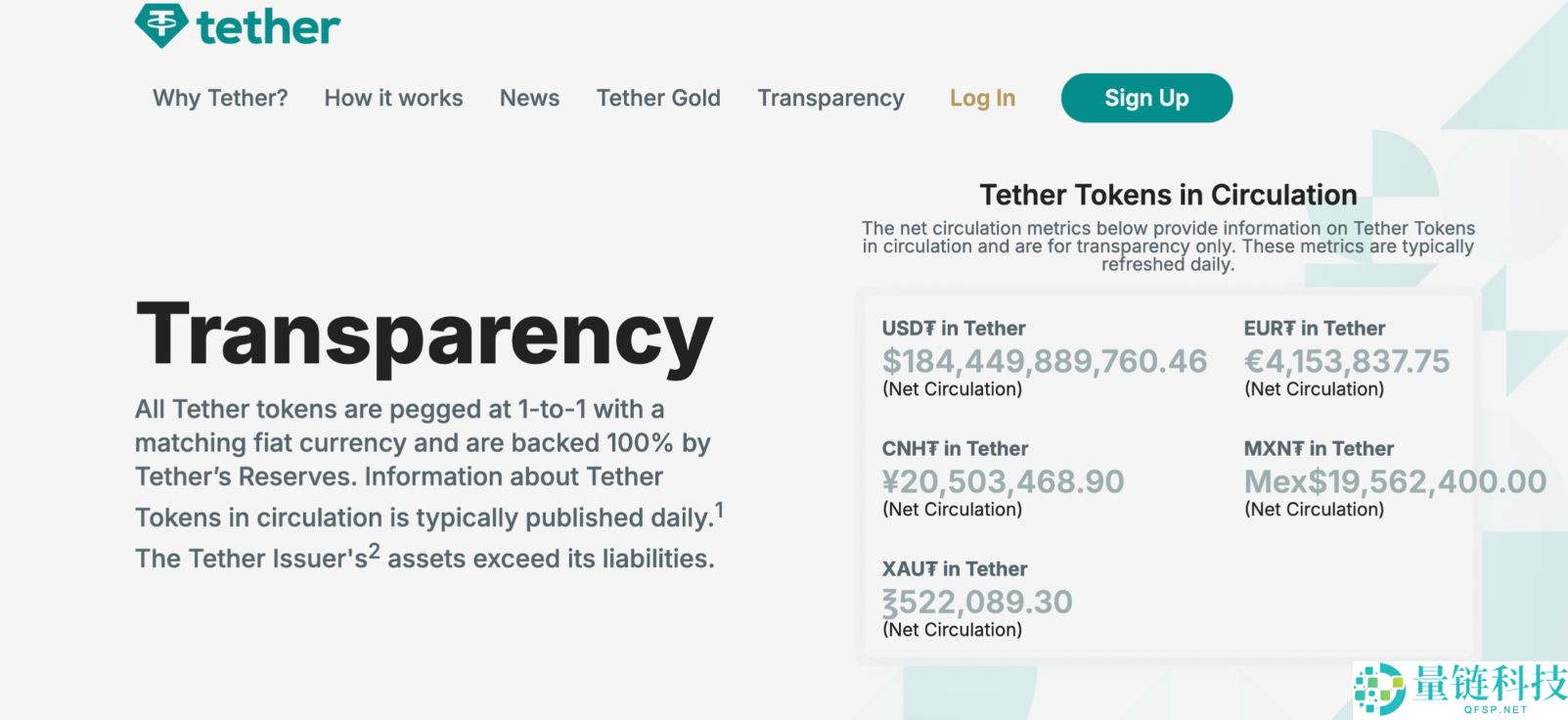Select the MXN₮ circulation value
Screen dimensions: 1568x720
pyautogui.click(x=1394, y=482)
